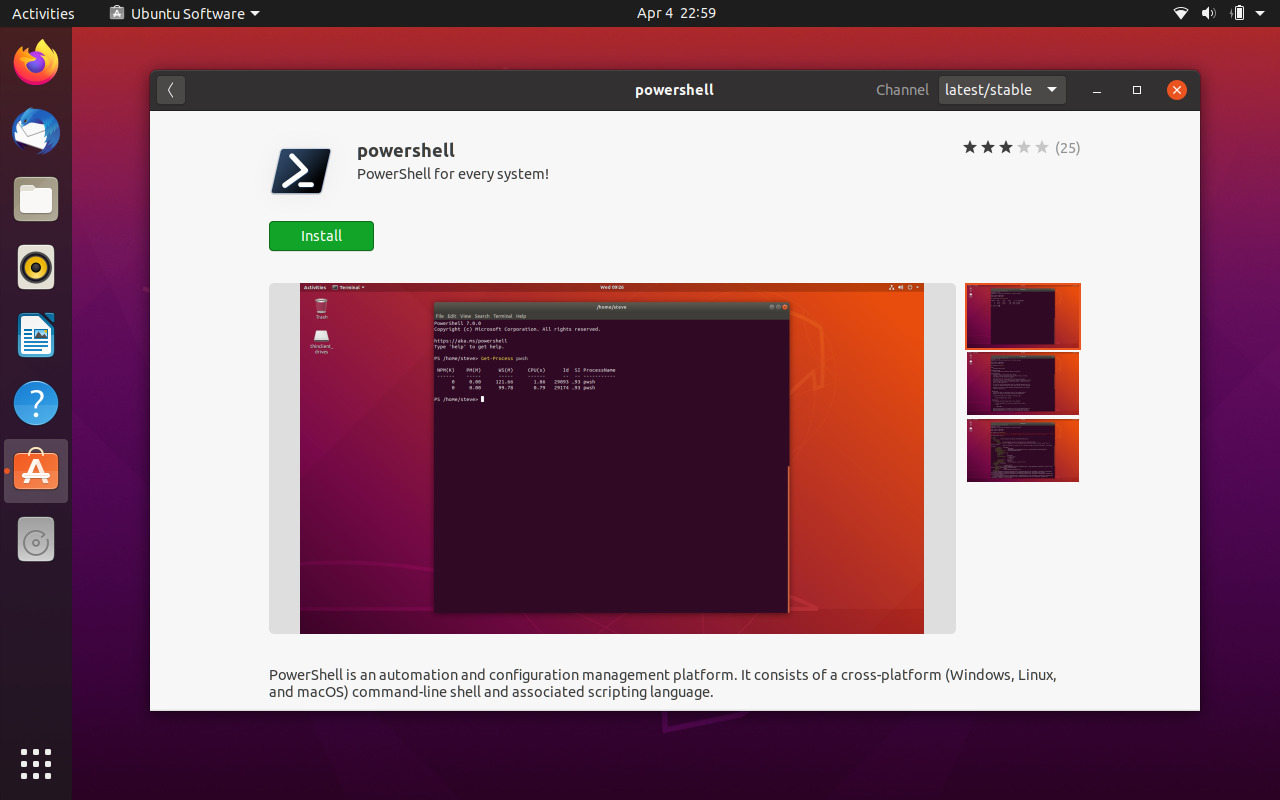Image resolution: width=1280 pixels, height=800 pixels.
Task: Launch Firefox from the dock
Action: click(x=36, y=64)
